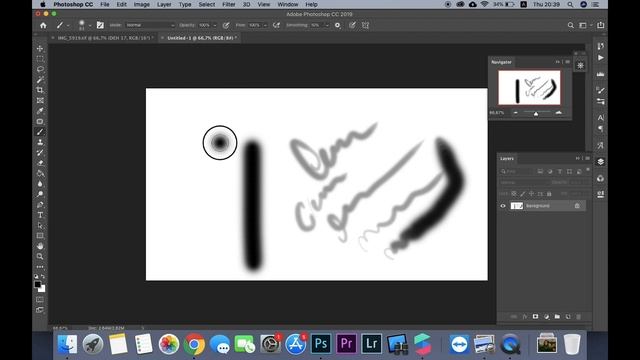The width and height of the screenshot is (640, 360).
Task: Open the workspace switcher dropdown
Action: click(584, 25)
